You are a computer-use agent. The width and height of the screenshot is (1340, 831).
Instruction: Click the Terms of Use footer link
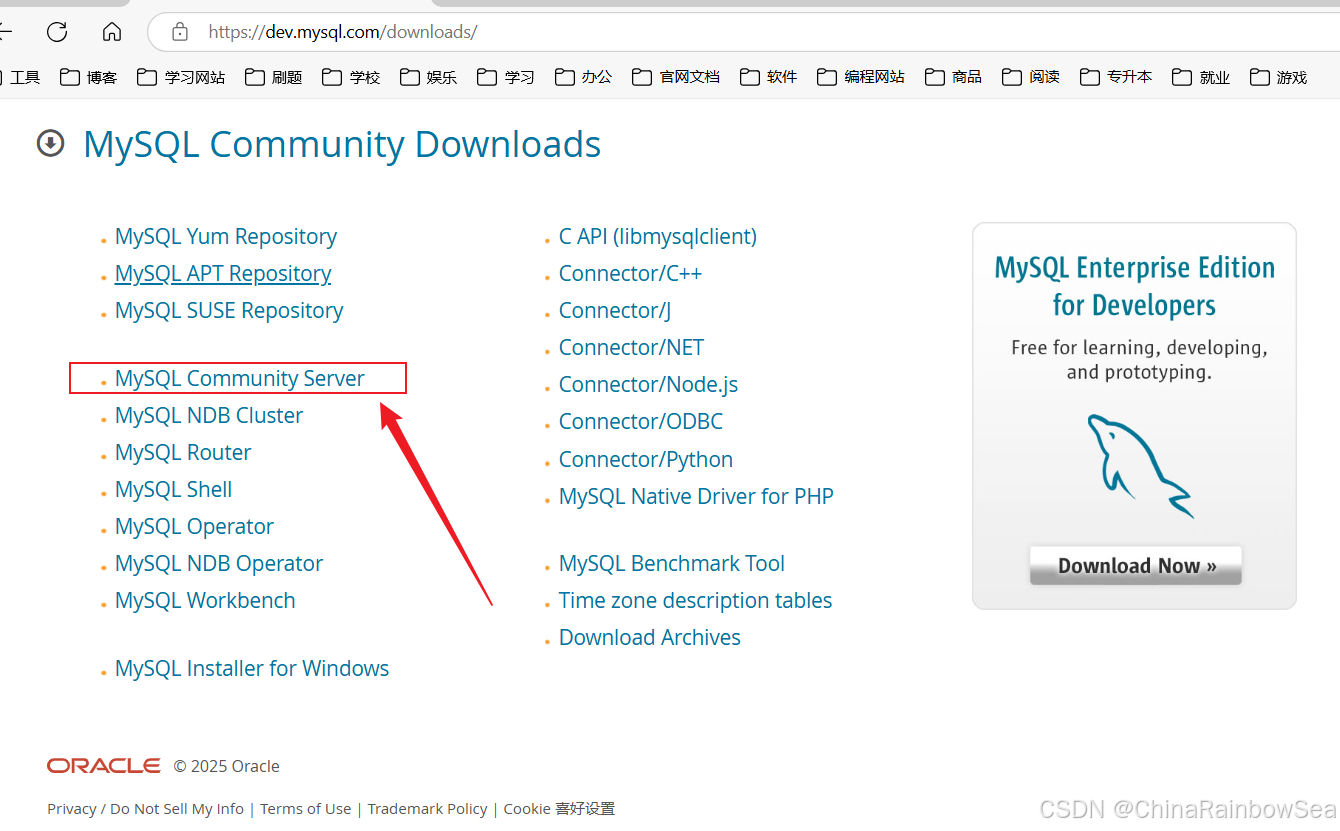click(x=305, y=809)
